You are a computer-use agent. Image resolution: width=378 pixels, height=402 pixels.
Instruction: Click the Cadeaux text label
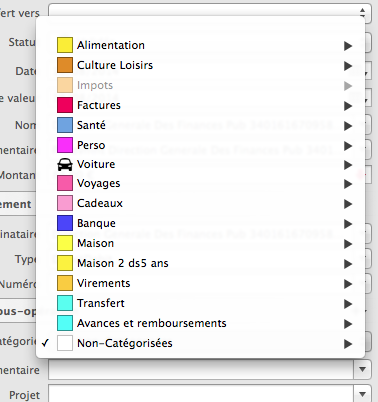[x=100, y=203]
